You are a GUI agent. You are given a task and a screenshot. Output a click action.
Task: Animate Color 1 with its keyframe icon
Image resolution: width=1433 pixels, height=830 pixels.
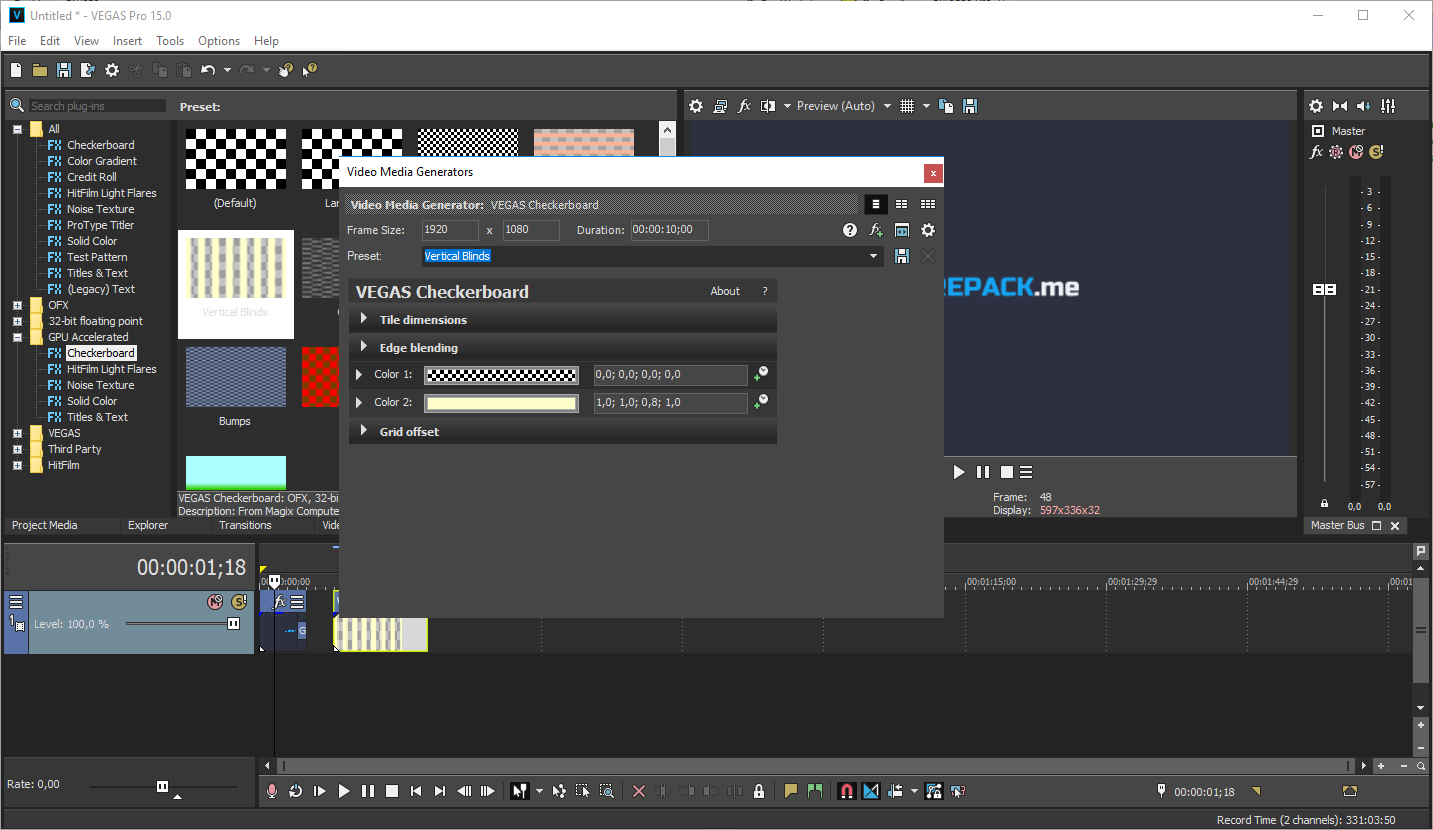click(x=761, y=375)
